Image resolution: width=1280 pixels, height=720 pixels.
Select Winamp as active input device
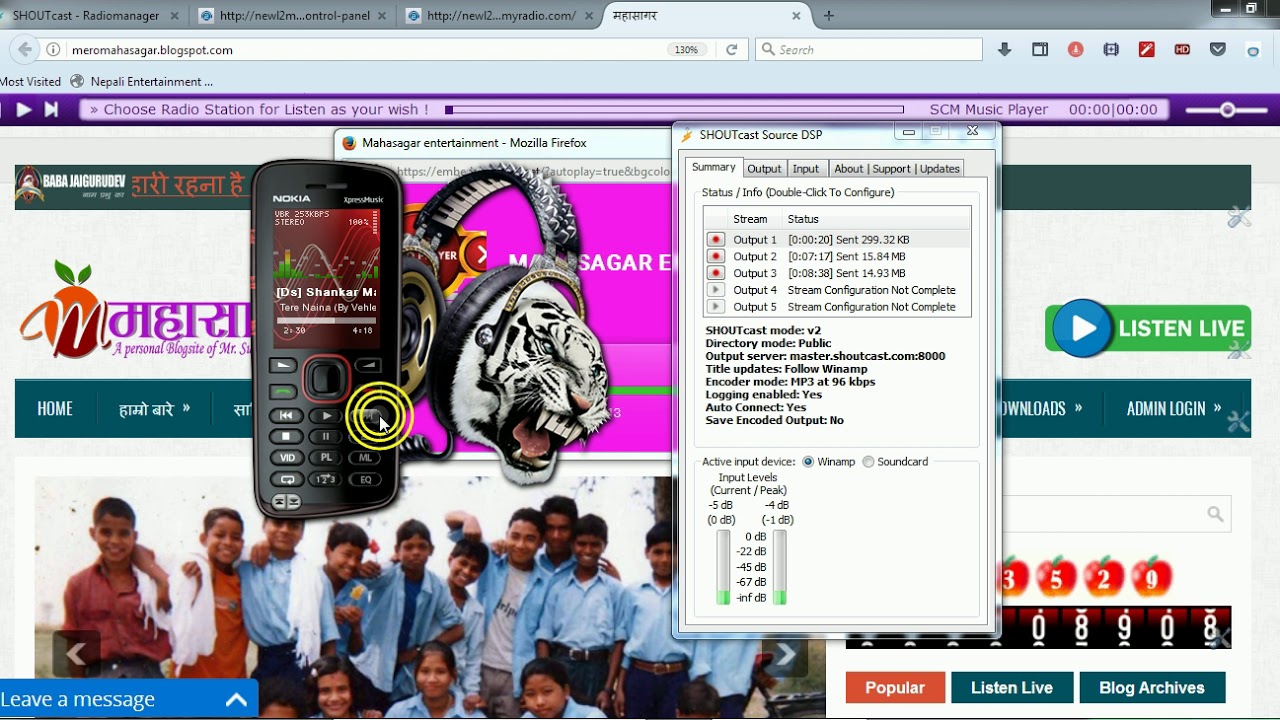pos(829,462)
